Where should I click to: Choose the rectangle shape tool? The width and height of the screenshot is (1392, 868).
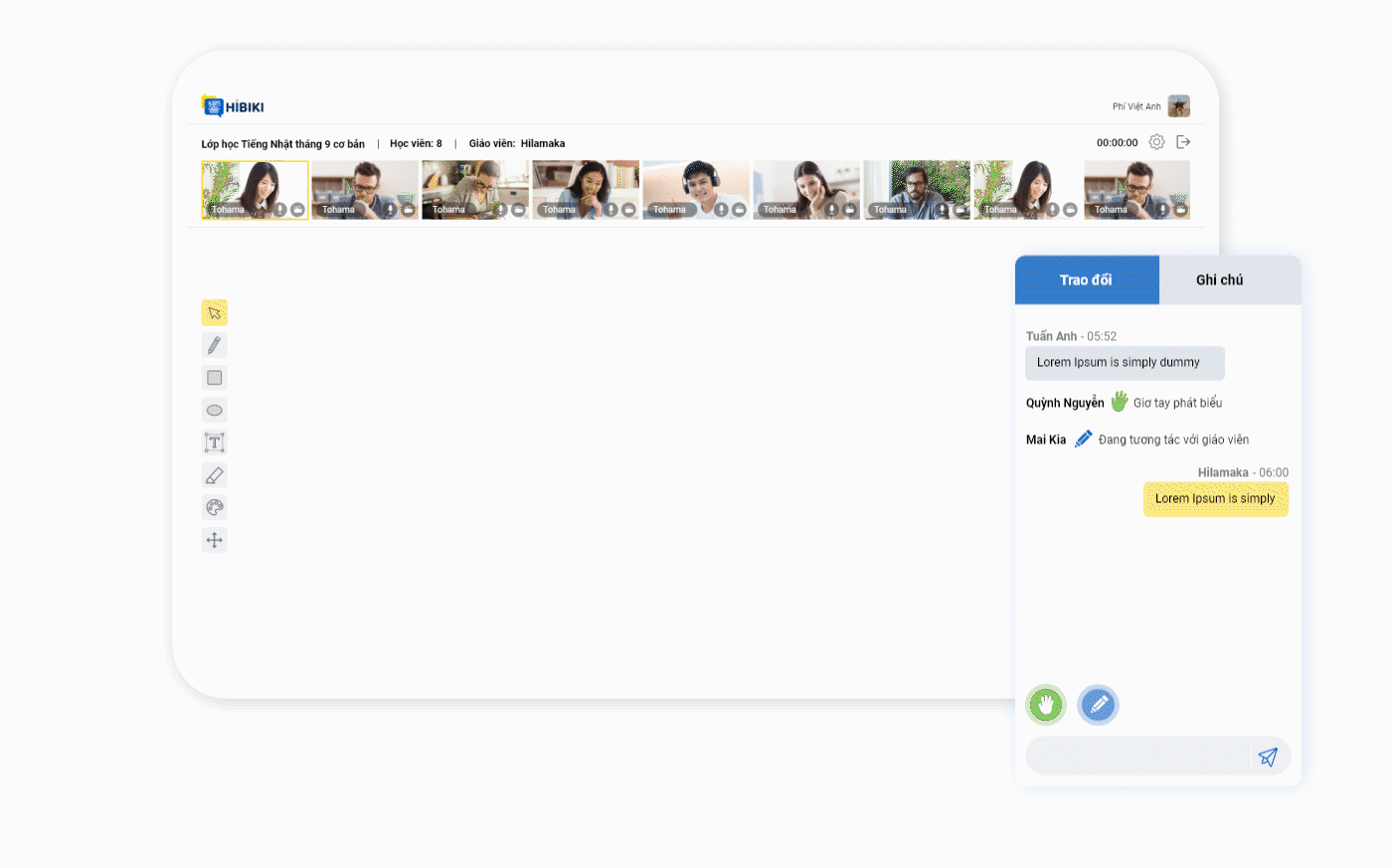tap(214, 378)
